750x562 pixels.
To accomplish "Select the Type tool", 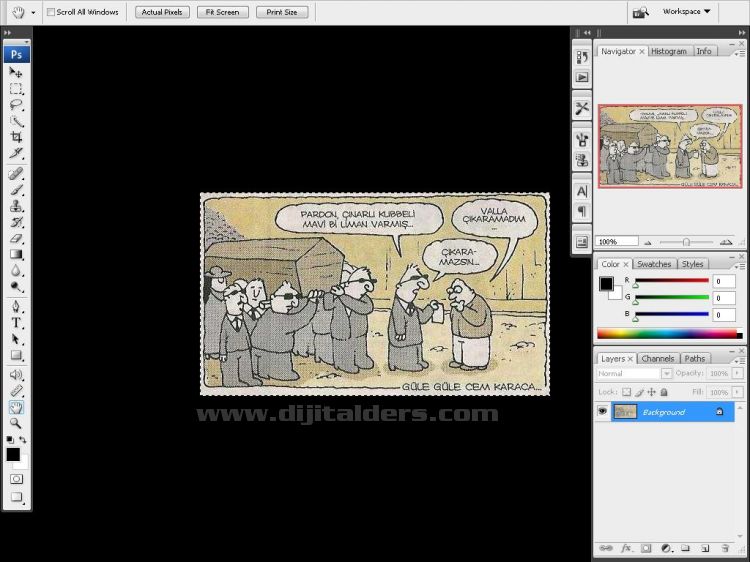I will 16,323.
